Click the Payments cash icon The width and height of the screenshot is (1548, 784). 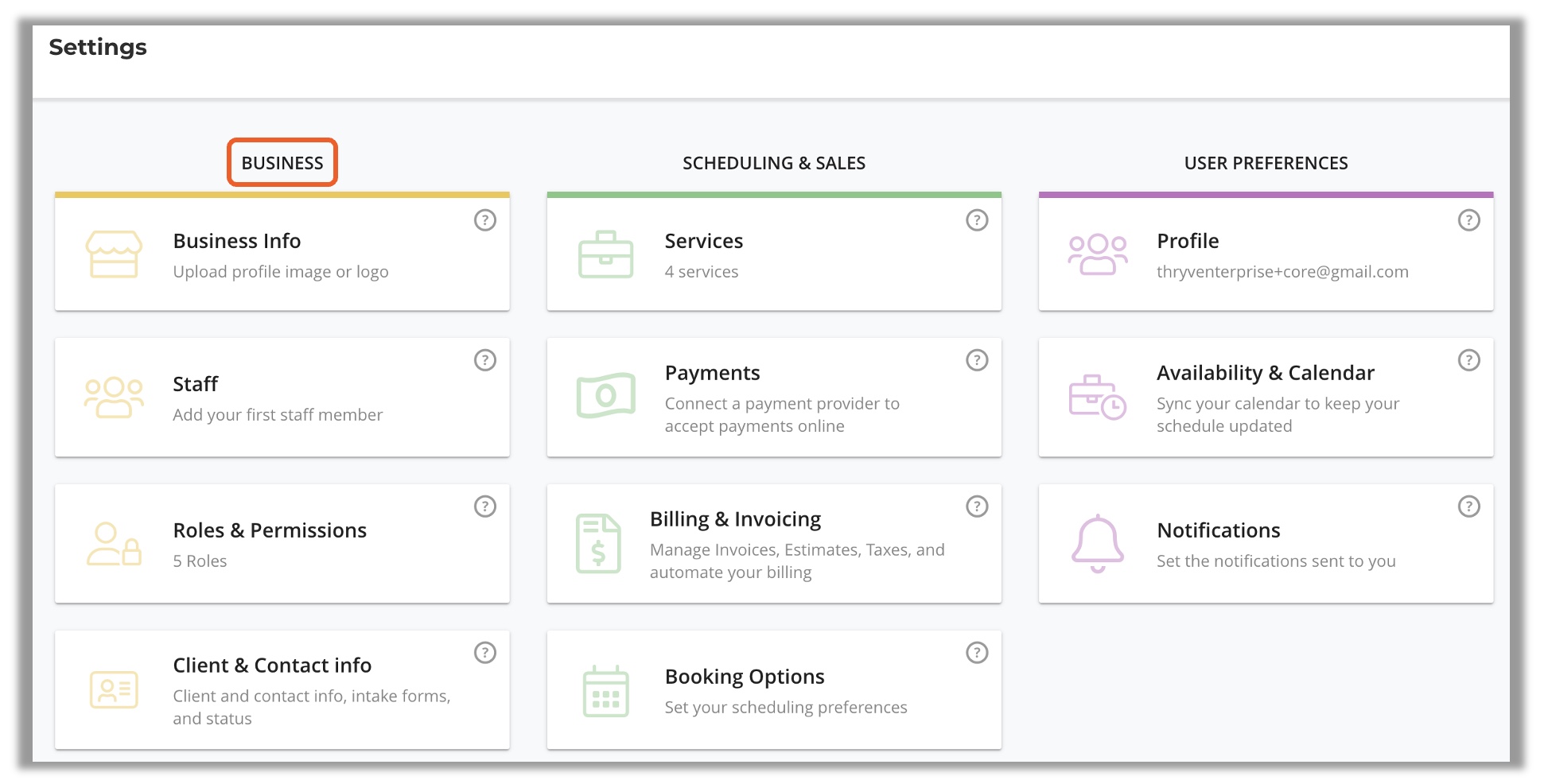pyautogui.click(x=605, y=395)
